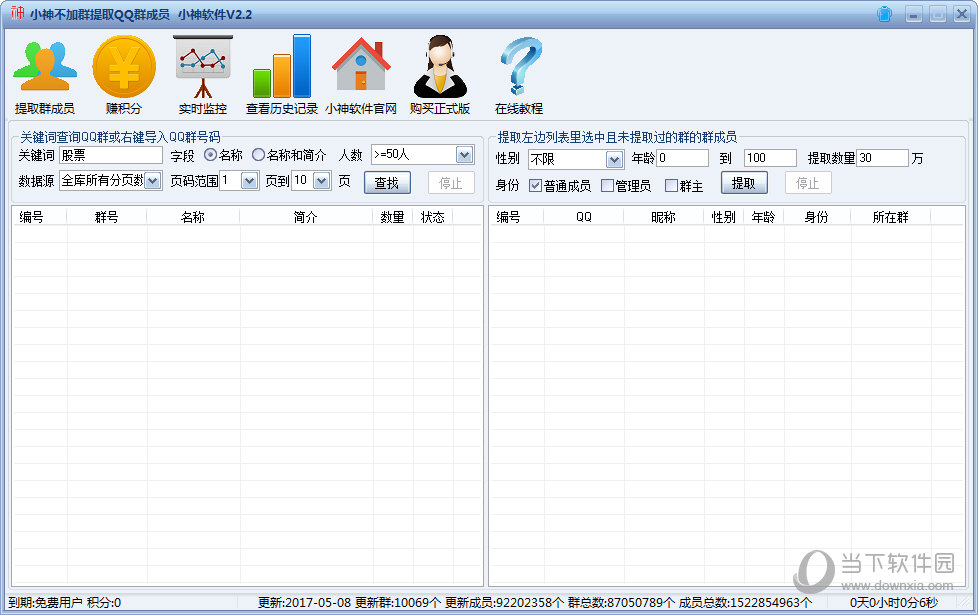Open the 人数 >=50人 dropdown

(464, 155)
